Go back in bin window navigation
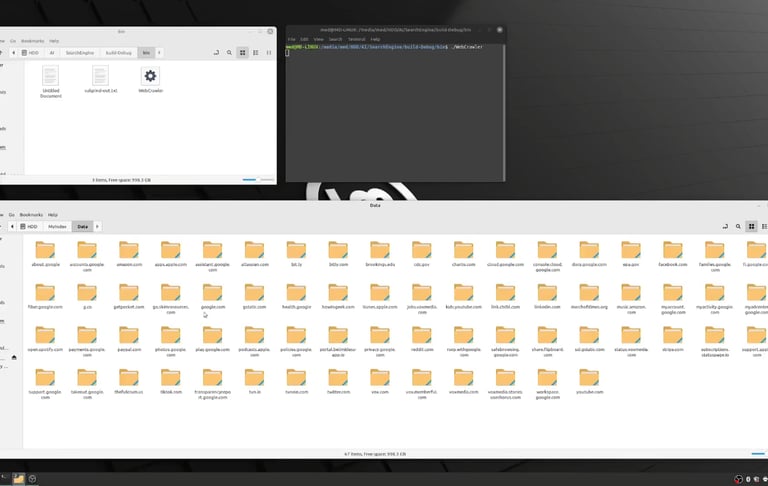The height and width of the screenshot is (486, 768). tap(13, 52)
